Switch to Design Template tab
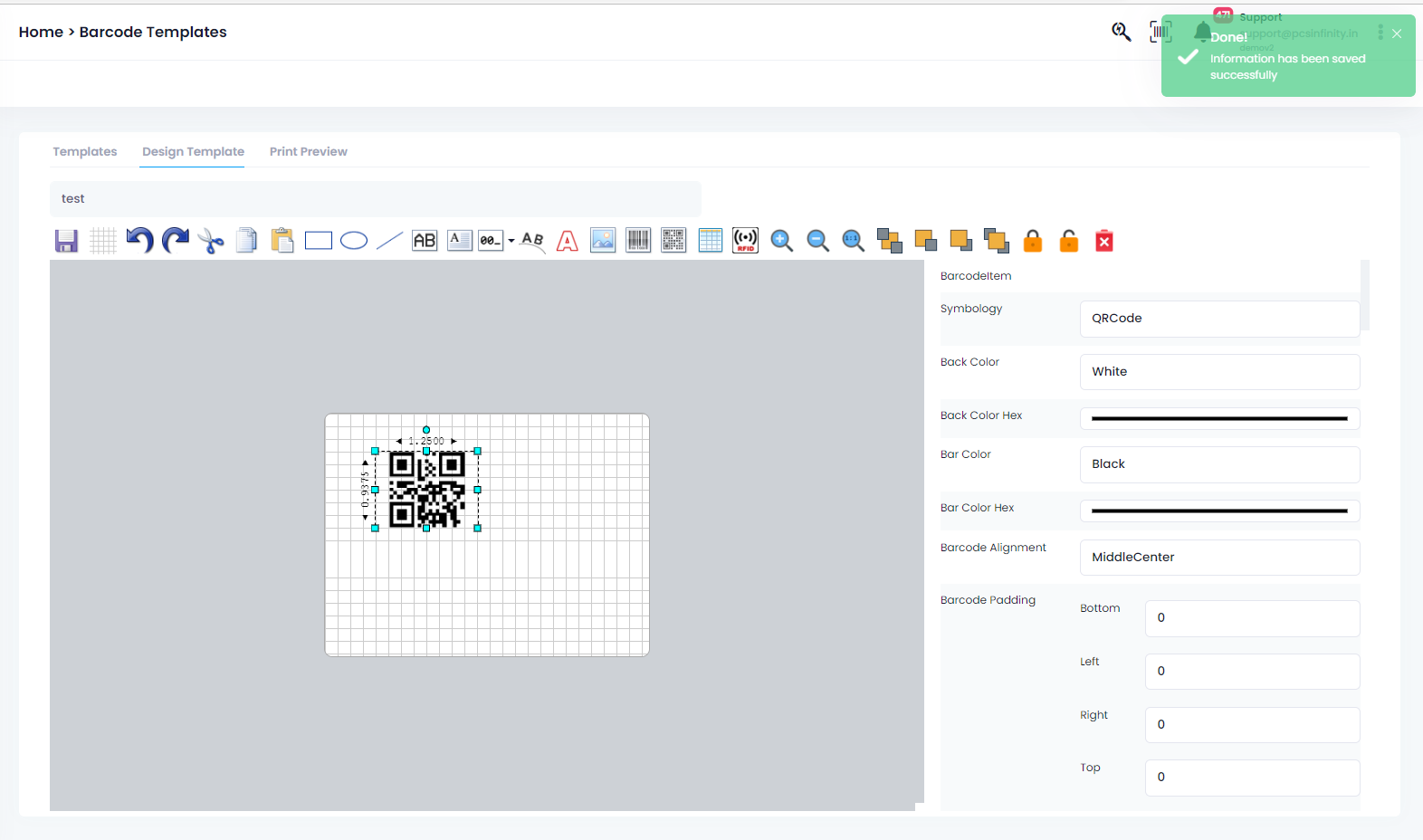The height and width of the screenshot is (840, 1423). [193, 151]
